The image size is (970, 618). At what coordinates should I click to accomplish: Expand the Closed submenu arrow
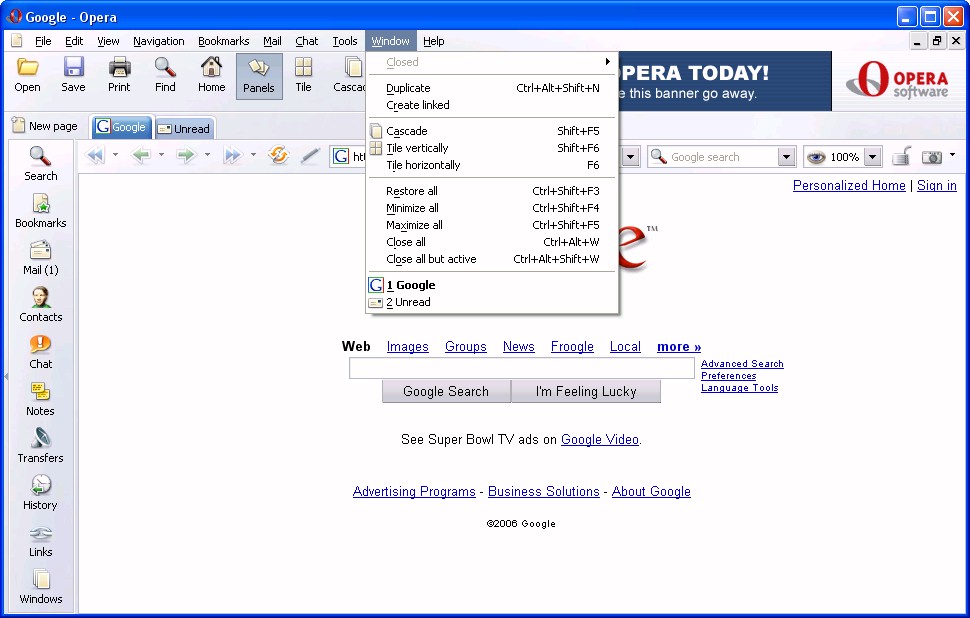pos(607,62)
